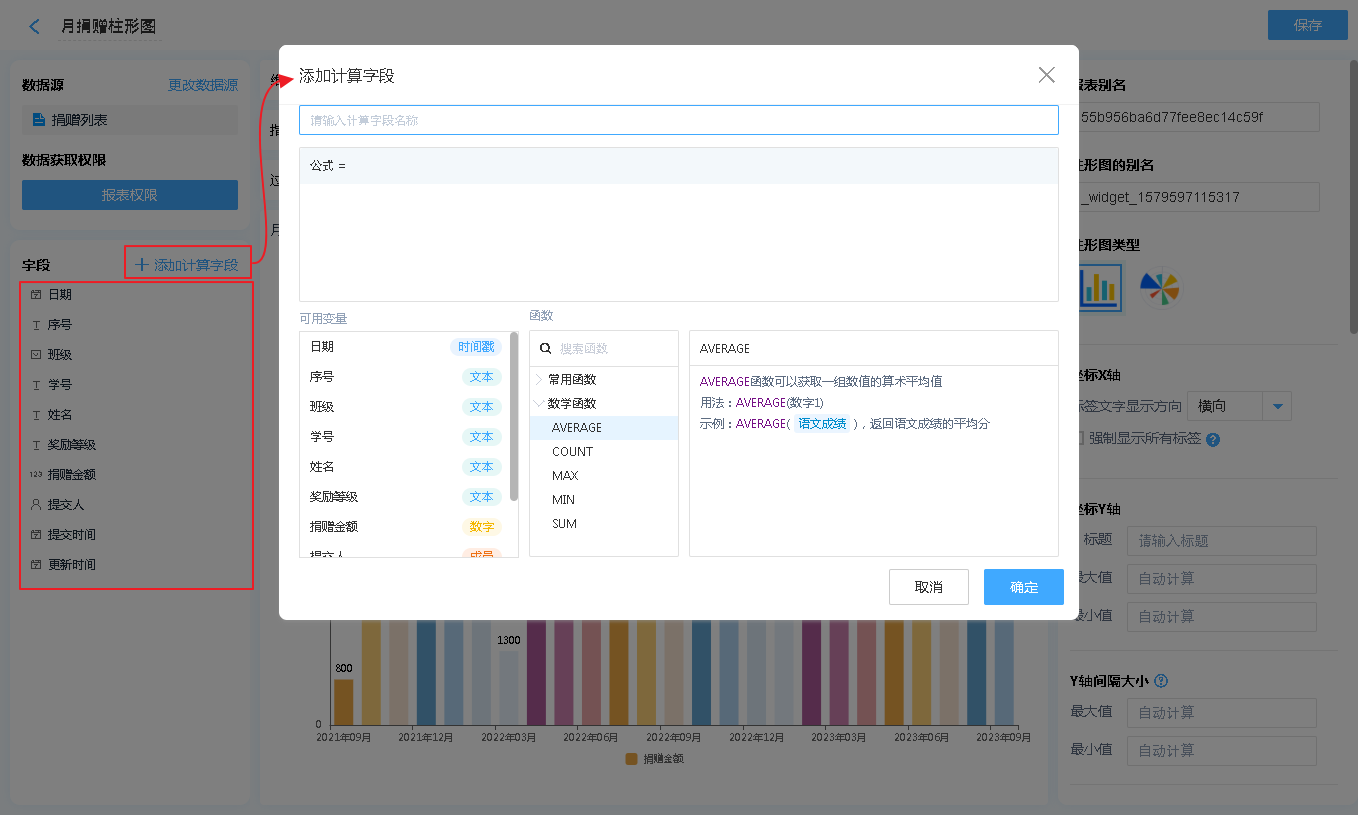Click the 捐赠列表 data source icon
The height and width of the screenshot is (815, 1358).
click(39, 120)
